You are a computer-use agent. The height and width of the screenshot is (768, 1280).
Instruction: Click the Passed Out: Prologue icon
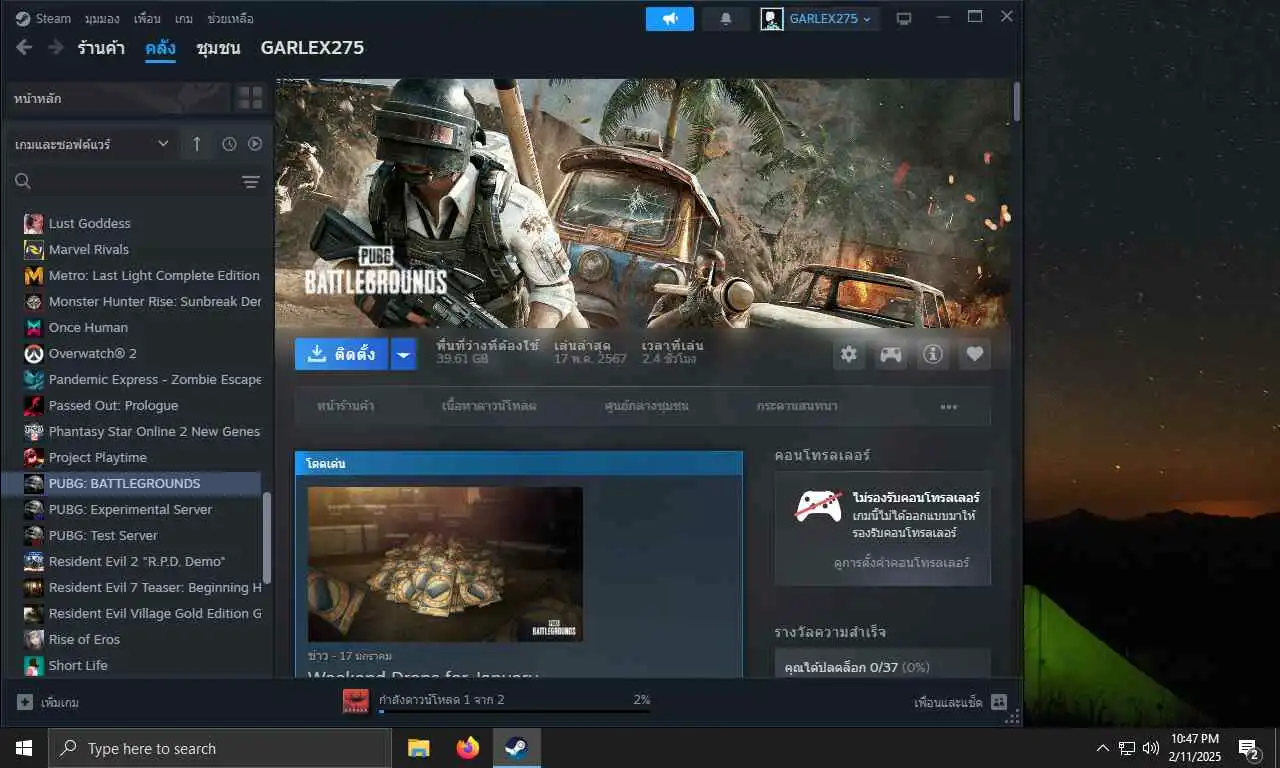(34, 405)
